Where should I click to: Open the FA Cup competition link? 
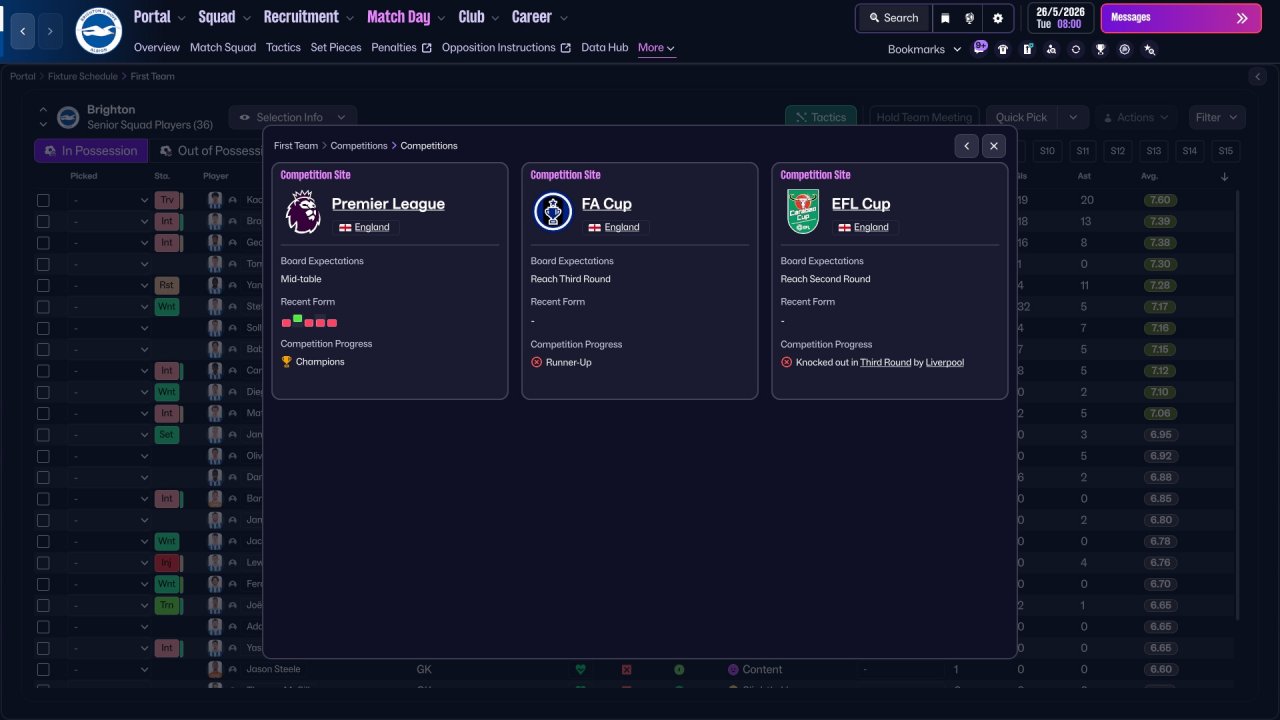coord(607,204)
